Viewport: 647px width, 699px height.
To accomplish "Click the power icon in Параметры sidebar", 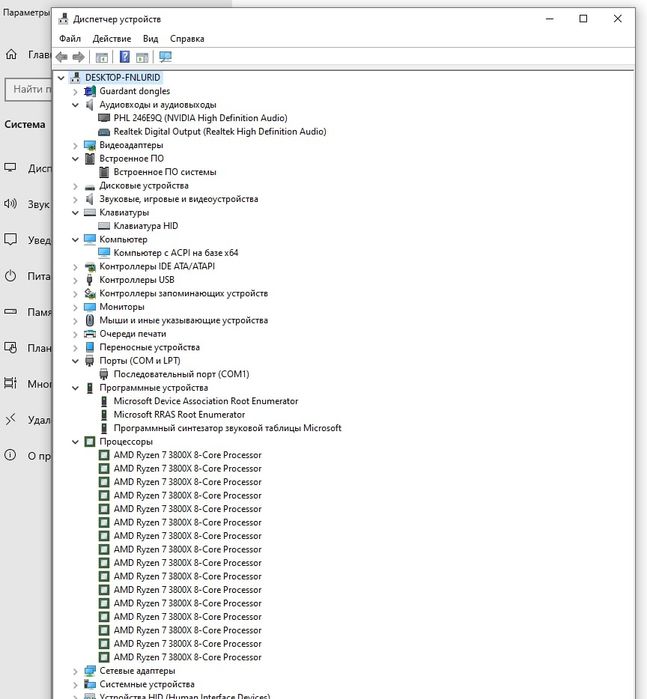I will click(x=10, y=276).
